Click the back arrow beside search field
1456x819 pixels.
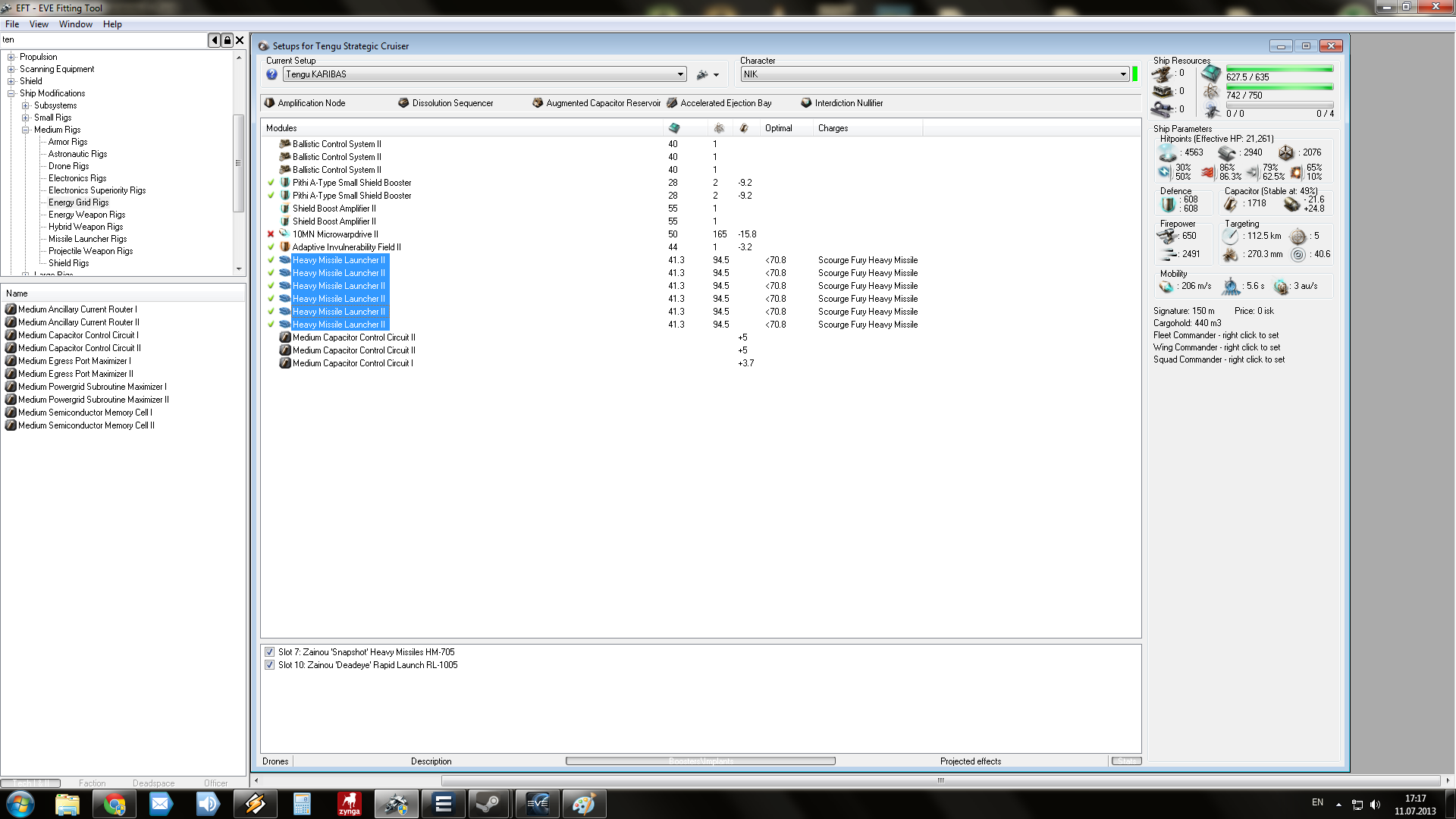click(215, 40)
